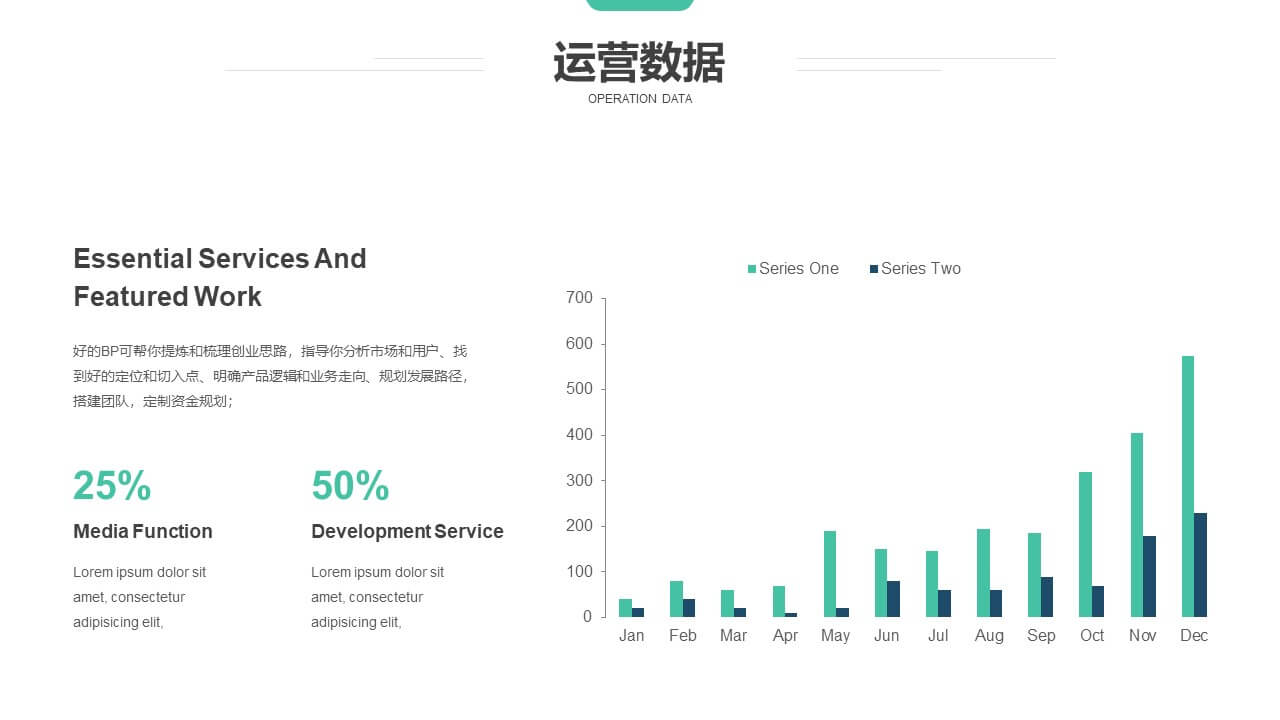The height and width of the screenshot is (720, 1280).
Task: Click the 700 value on the vertical axis
Action: point(580,298)
